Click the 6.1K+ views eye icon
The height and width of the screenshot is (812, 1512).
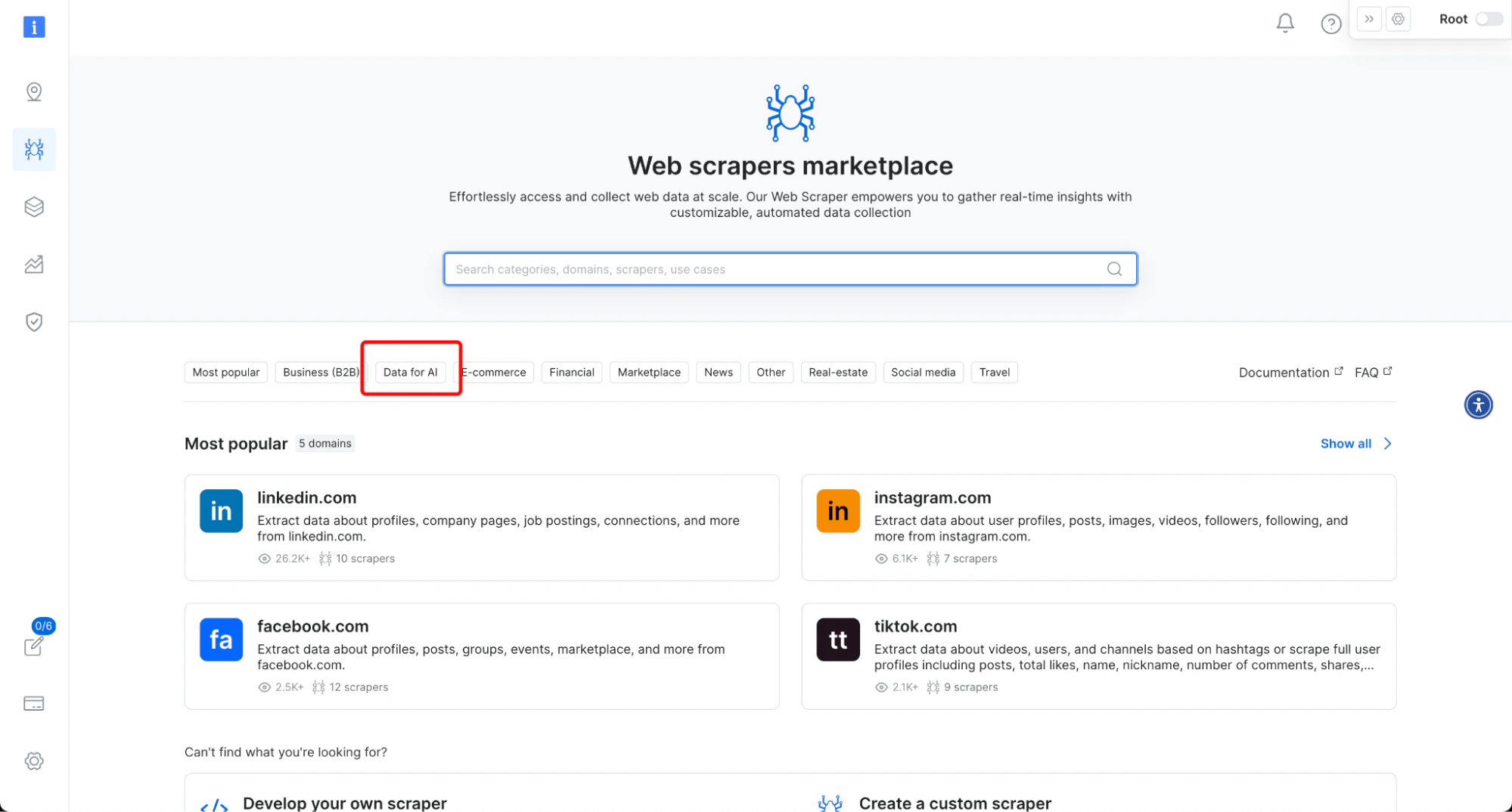(x=881, y=559)
